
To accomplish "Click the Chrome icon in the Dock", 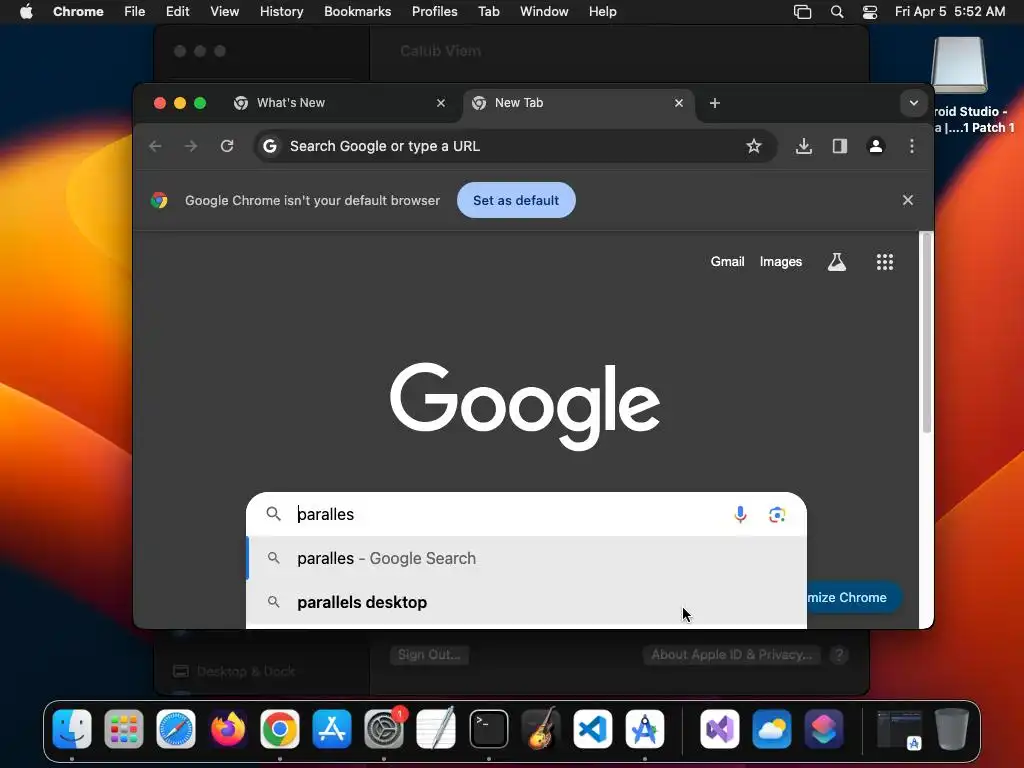I will [x=280, y=729].
